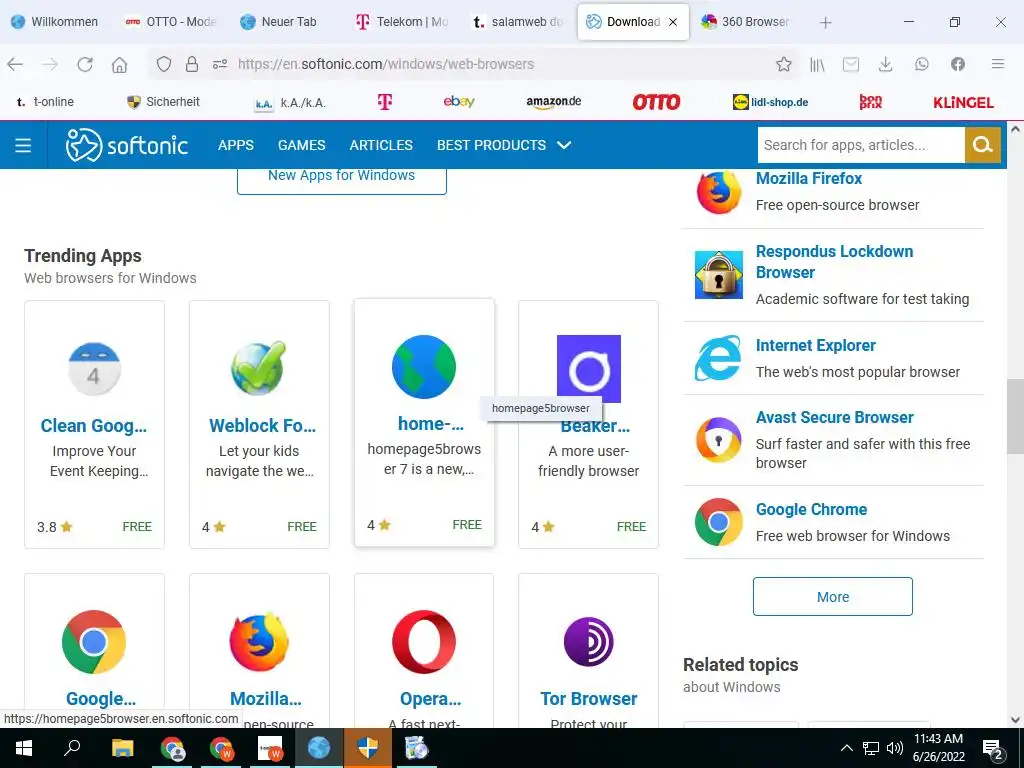
Task: Open File Explorer from taskbar
Action: (x=122, y=748)
